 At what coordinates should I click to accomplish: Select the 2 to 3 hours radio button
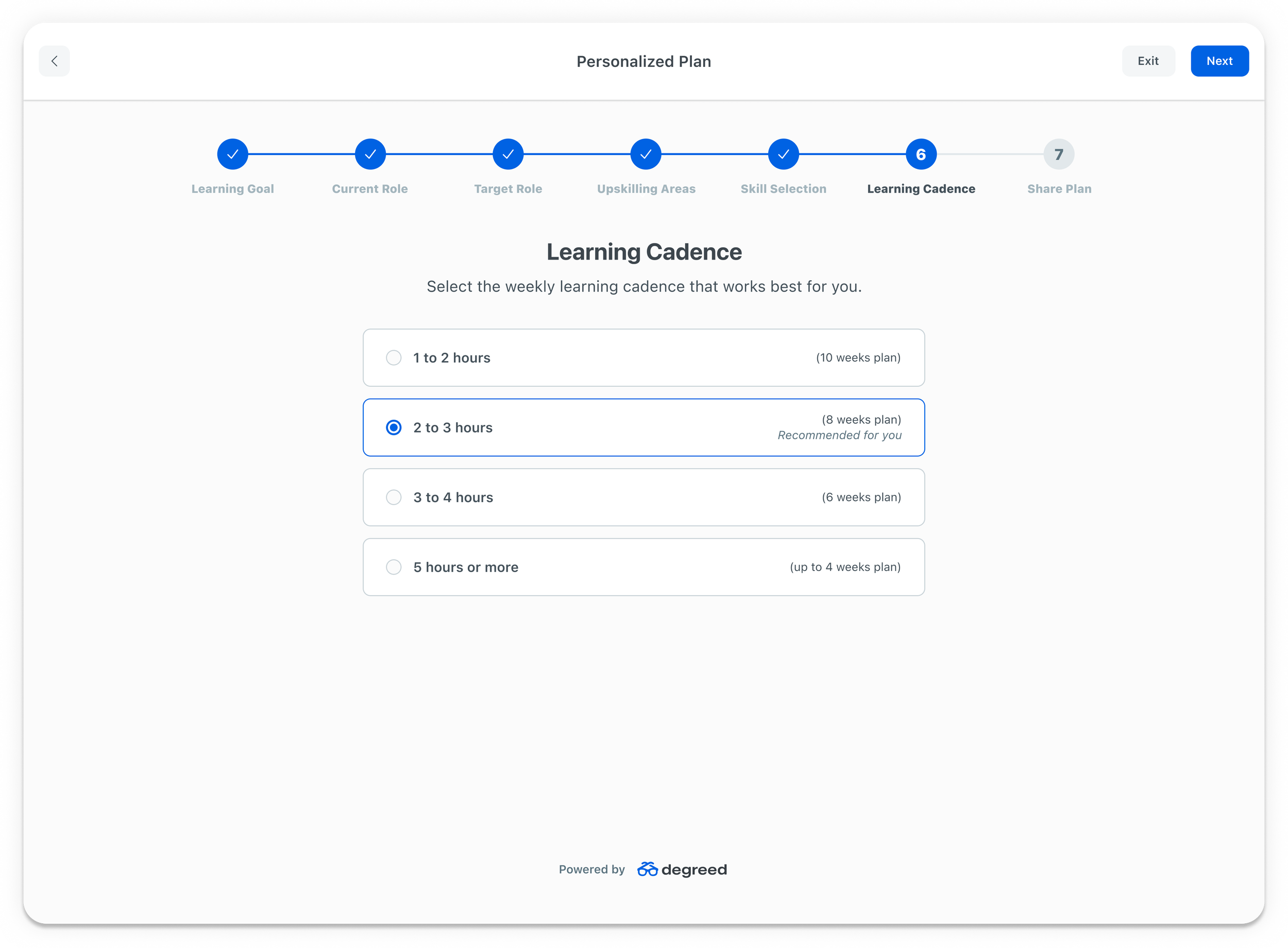point(394,427)
